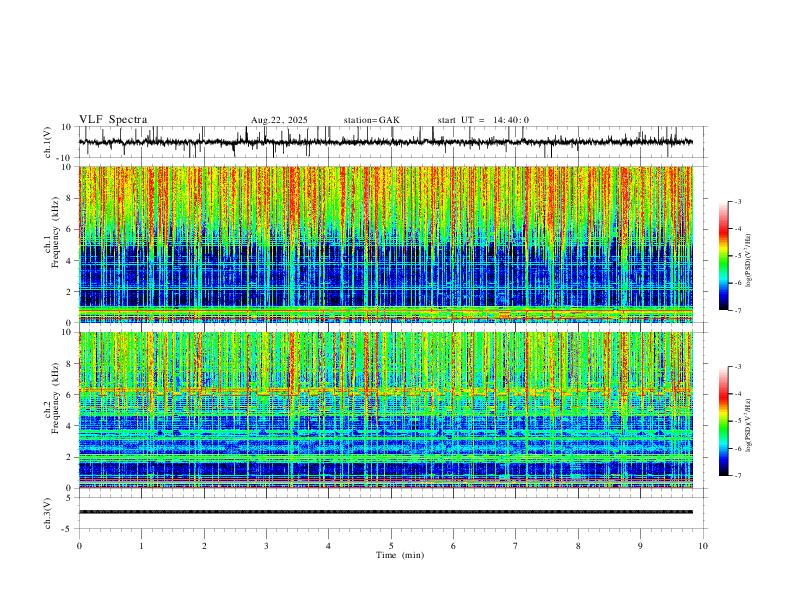Click the ch.1 PSD color scale bar

pos(724,256)
